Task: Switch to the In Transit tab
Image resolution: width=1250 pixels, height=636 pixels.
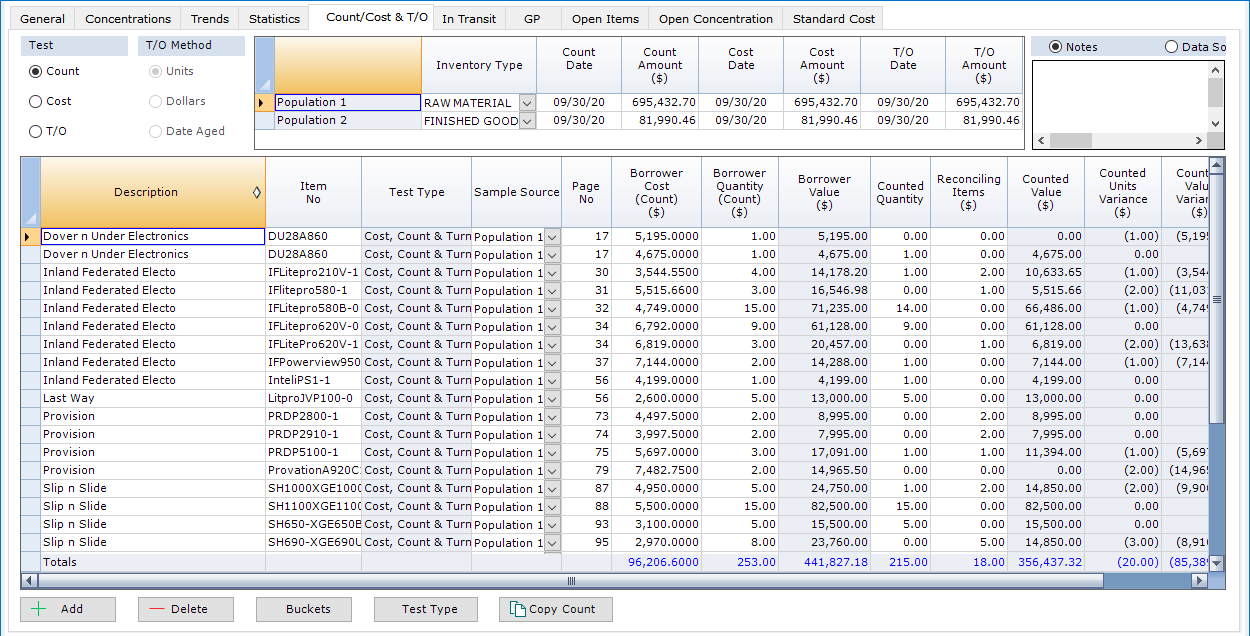Action: (469, 17)
